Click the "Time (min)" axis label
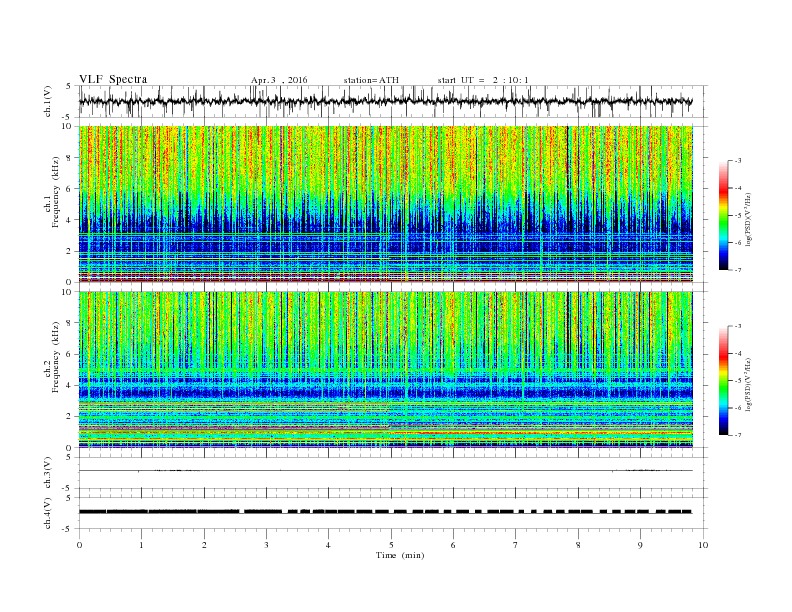This screenshot has height=612, width=792. point(400,555)
